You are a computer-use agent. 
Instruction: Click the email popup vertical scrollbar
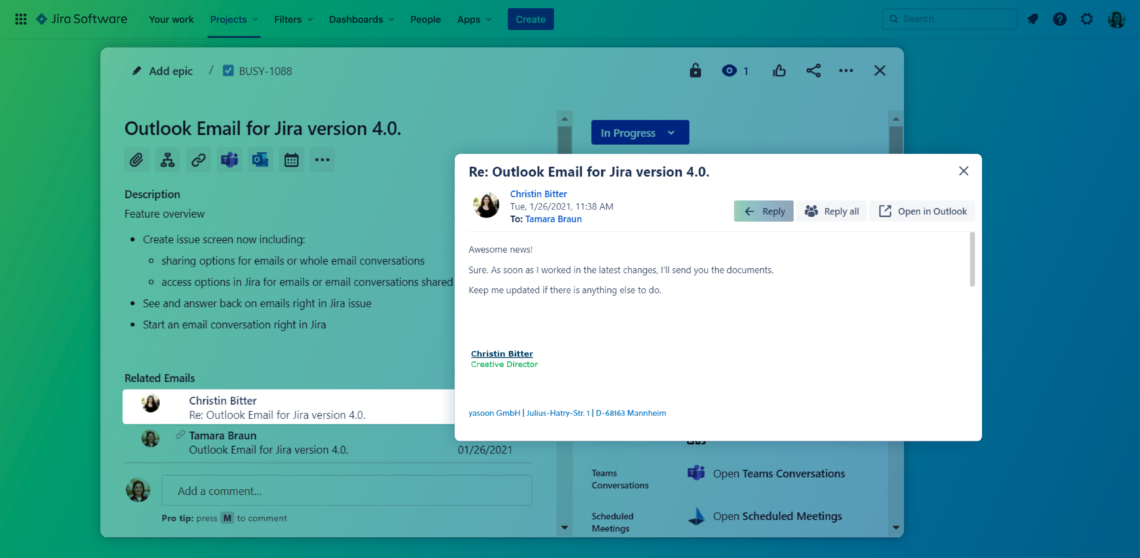[972, 259]
